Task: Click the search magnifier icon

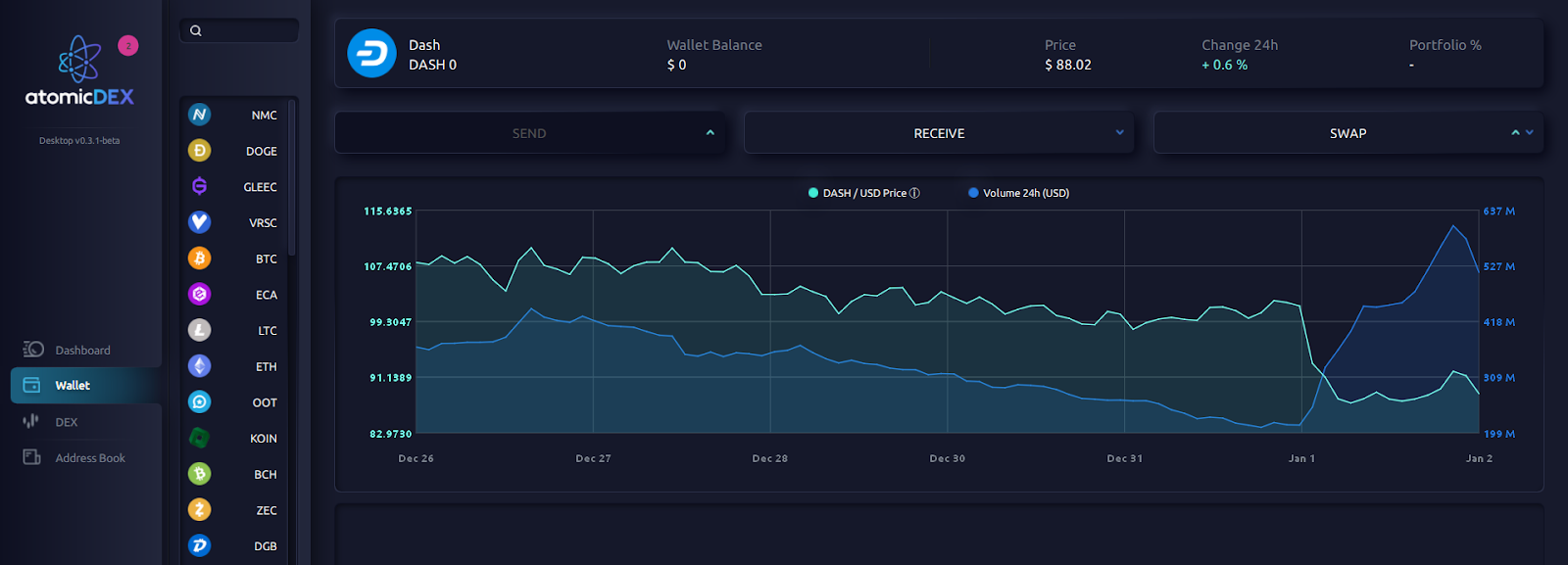Action: 196,30
